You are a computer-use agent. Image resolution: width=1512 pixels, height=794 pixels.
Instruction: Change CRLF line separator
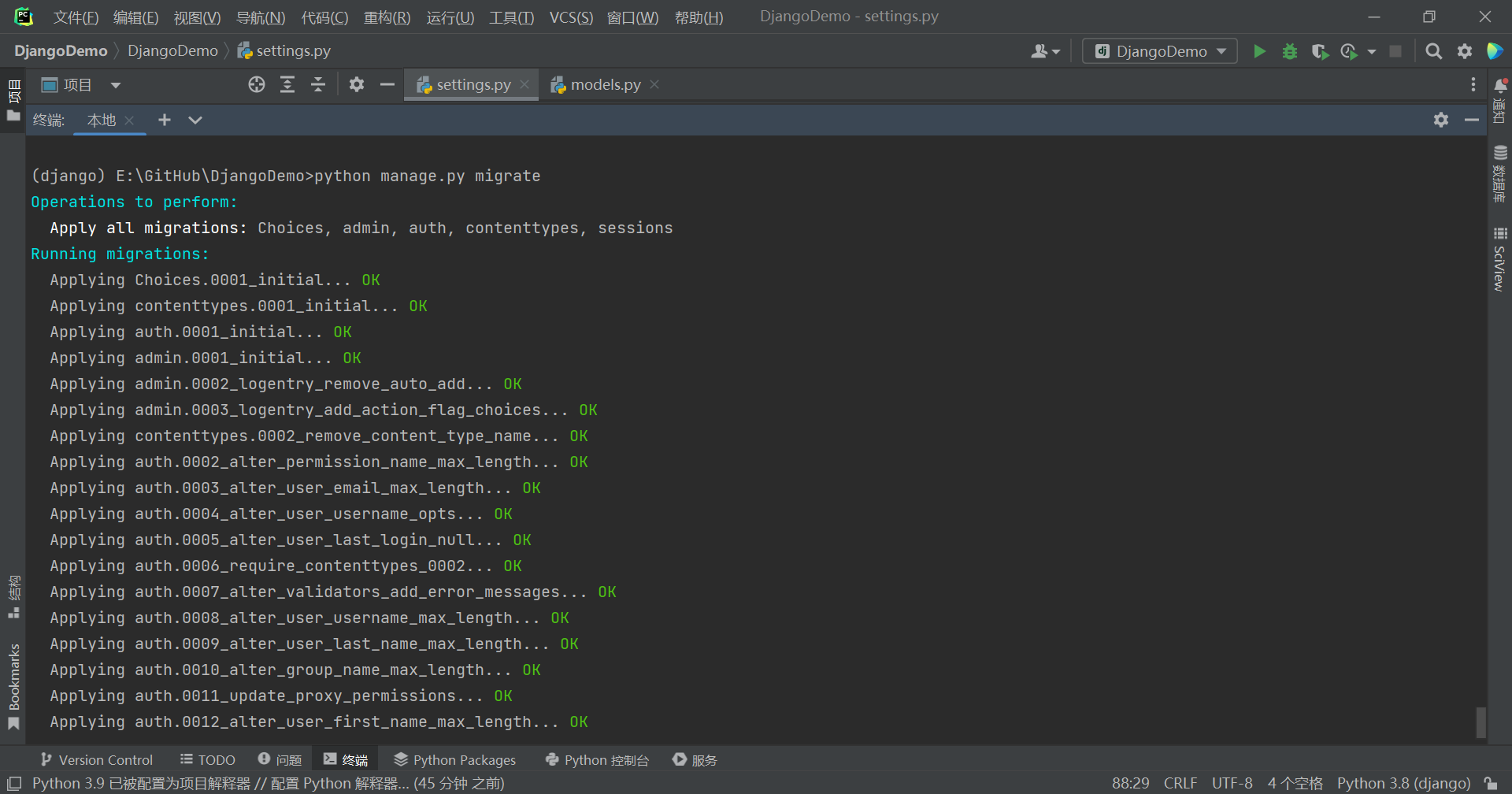coord(1180,784)
